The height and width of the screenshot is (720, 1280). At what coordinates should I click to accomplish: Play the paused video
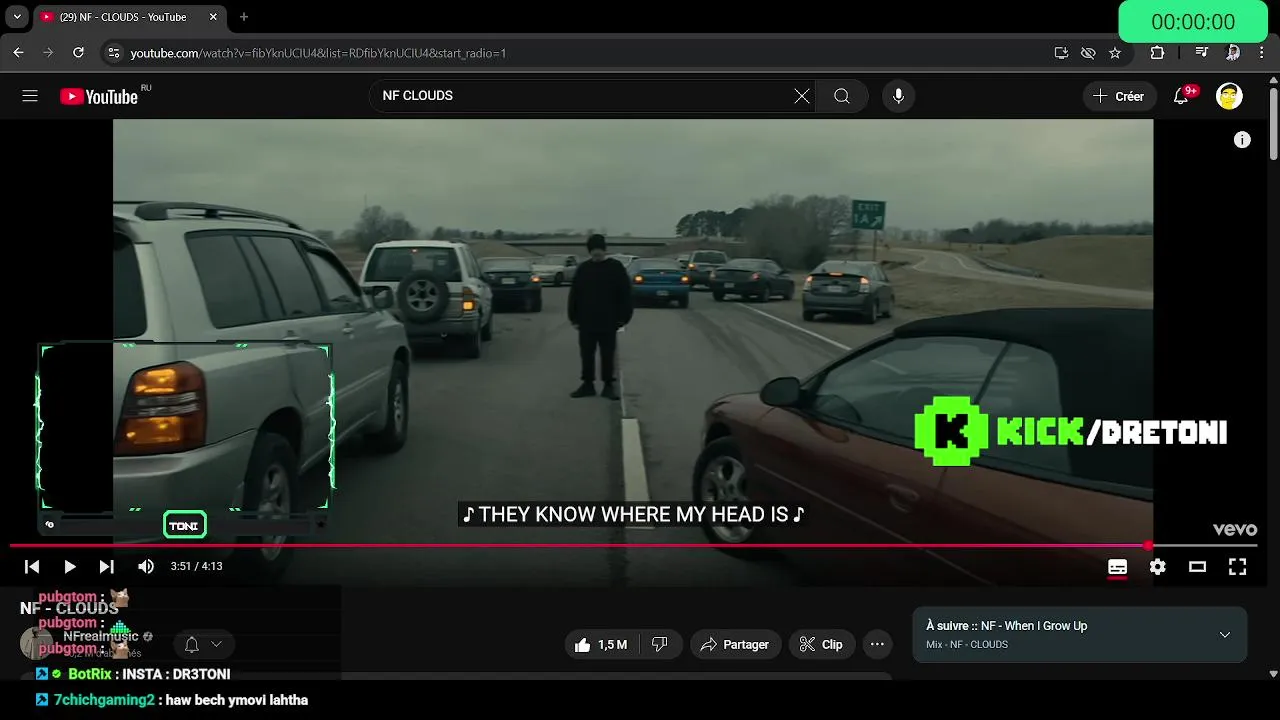click(x=69, y=567)
